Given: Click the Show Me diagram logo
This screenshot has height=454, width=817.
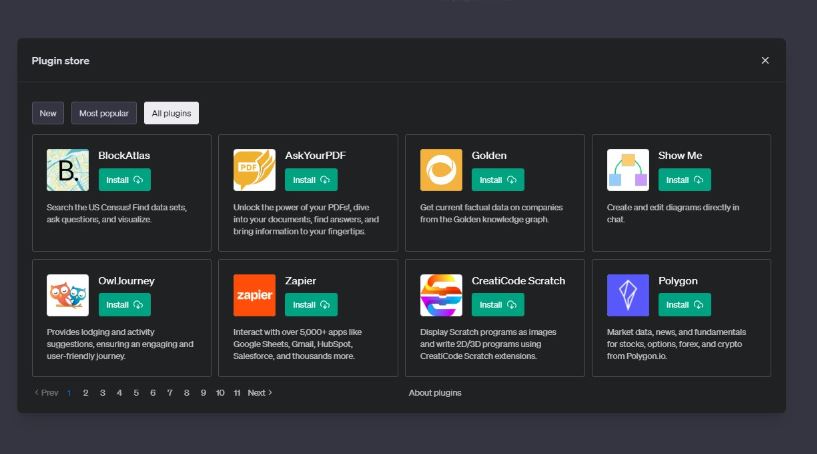Looking at the screenshot, I should (628, 170).
